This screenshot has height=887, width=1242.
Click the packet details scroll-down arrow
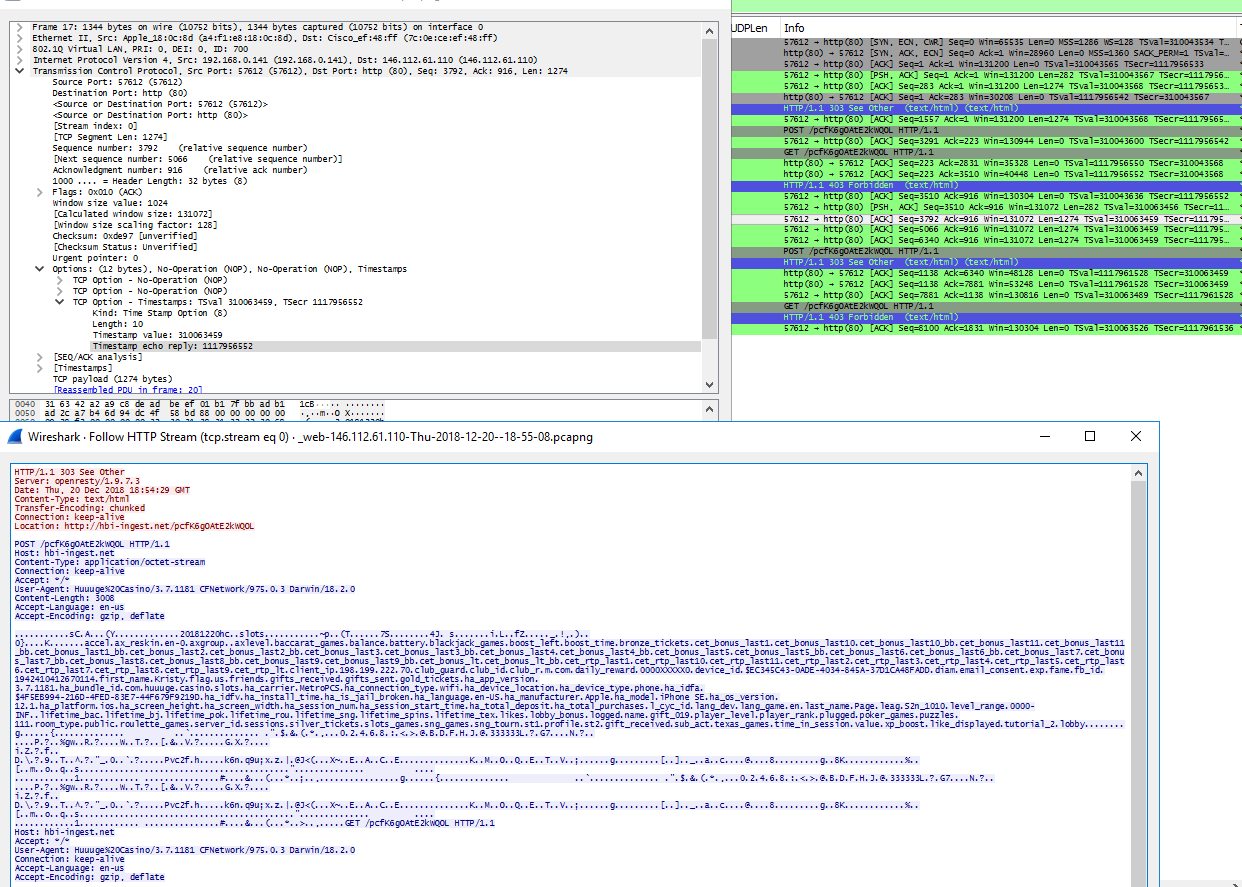click(x=709, y=385)
